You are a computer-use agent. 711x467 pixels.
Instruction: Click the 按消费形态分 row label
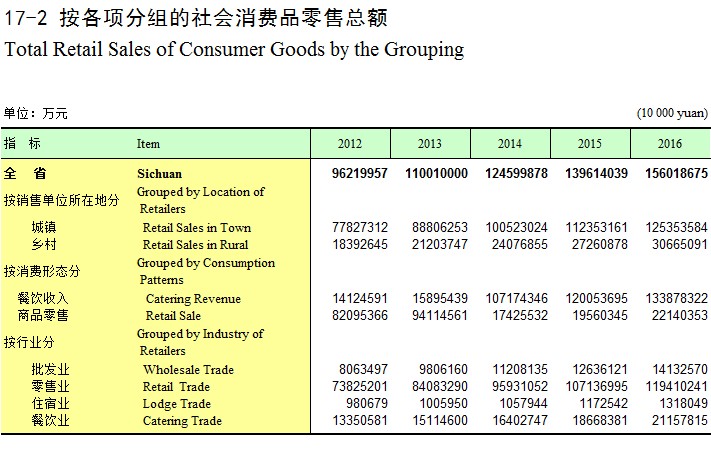point(42,271)
